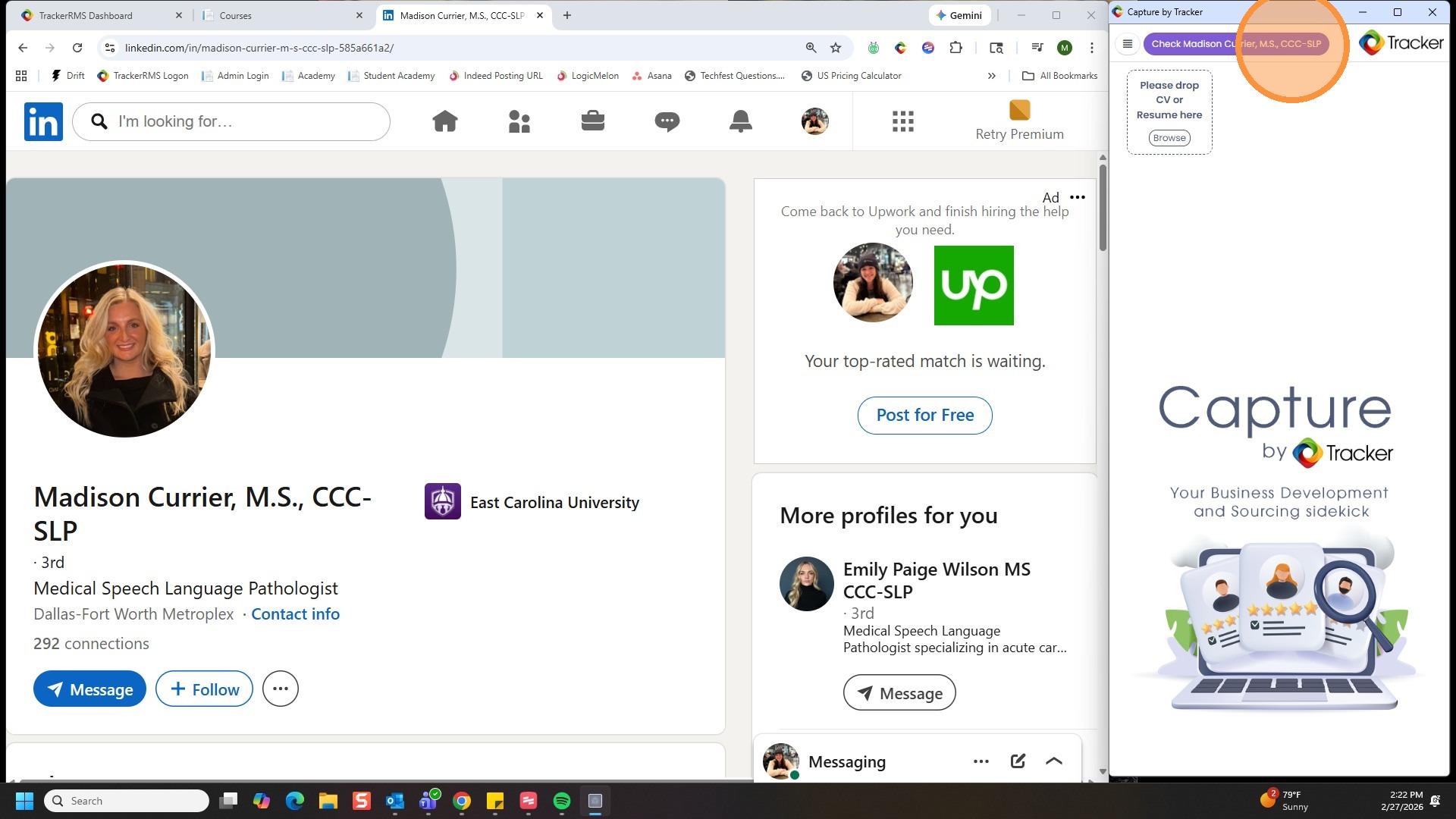Open LinkedIn Messaging chat bubble icon
This screenshot has height=819, width=1456.
(x=667, y=121)
